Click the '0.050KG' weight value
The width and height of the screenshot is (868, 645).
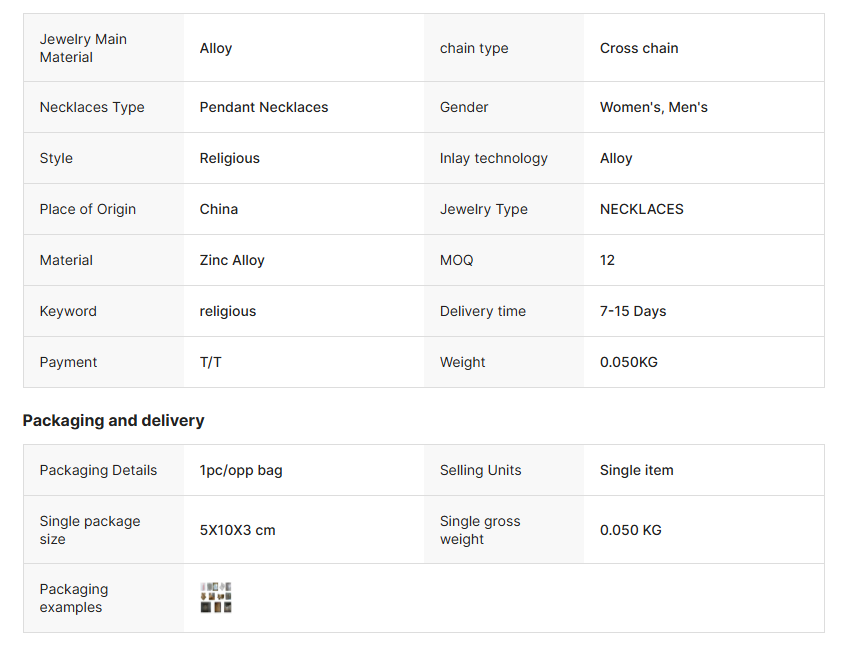click(629, 362)
